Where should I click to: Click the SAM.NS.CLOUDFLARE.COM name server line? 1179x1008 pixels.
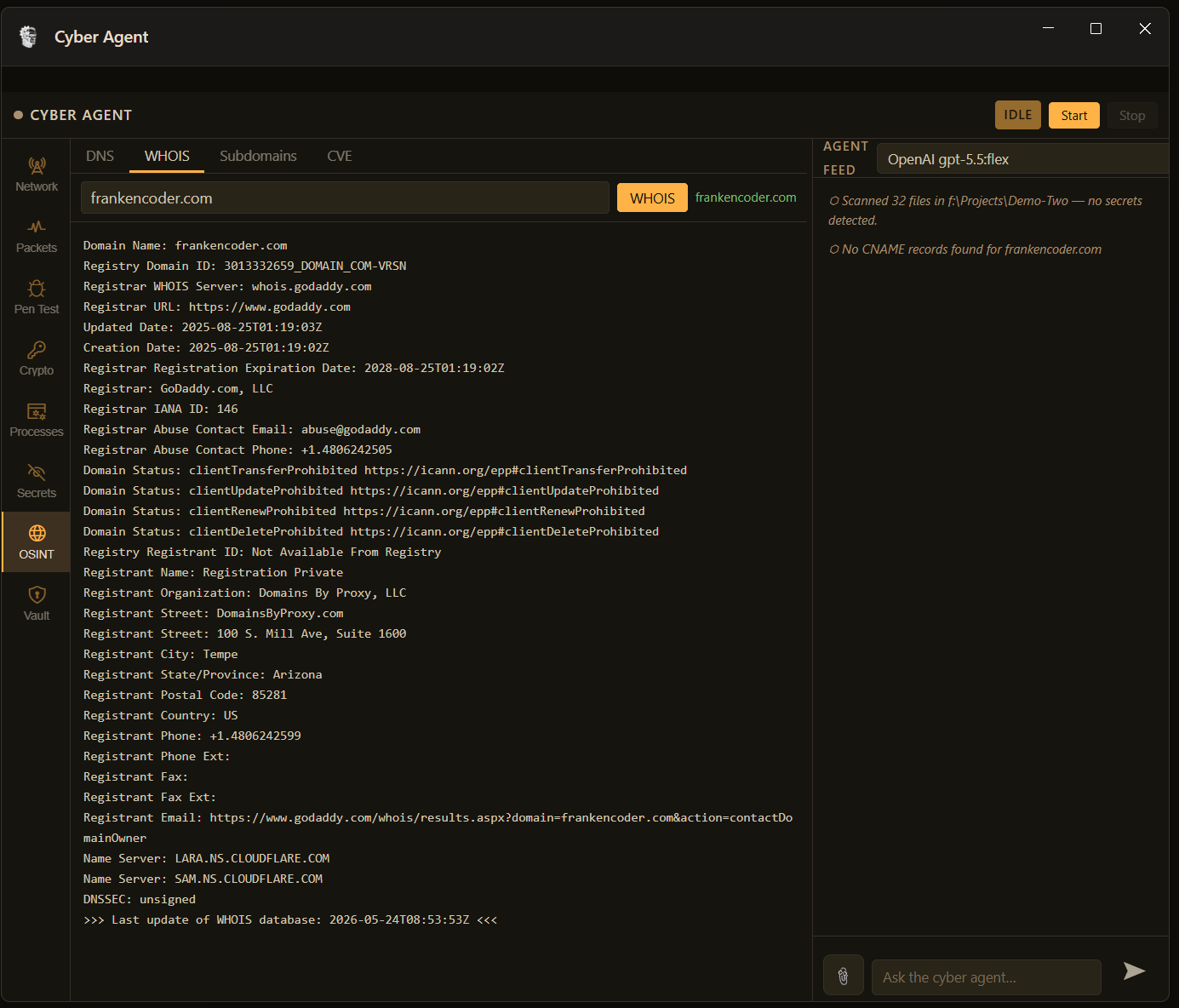pyautogui.click(x=203, y=879)
